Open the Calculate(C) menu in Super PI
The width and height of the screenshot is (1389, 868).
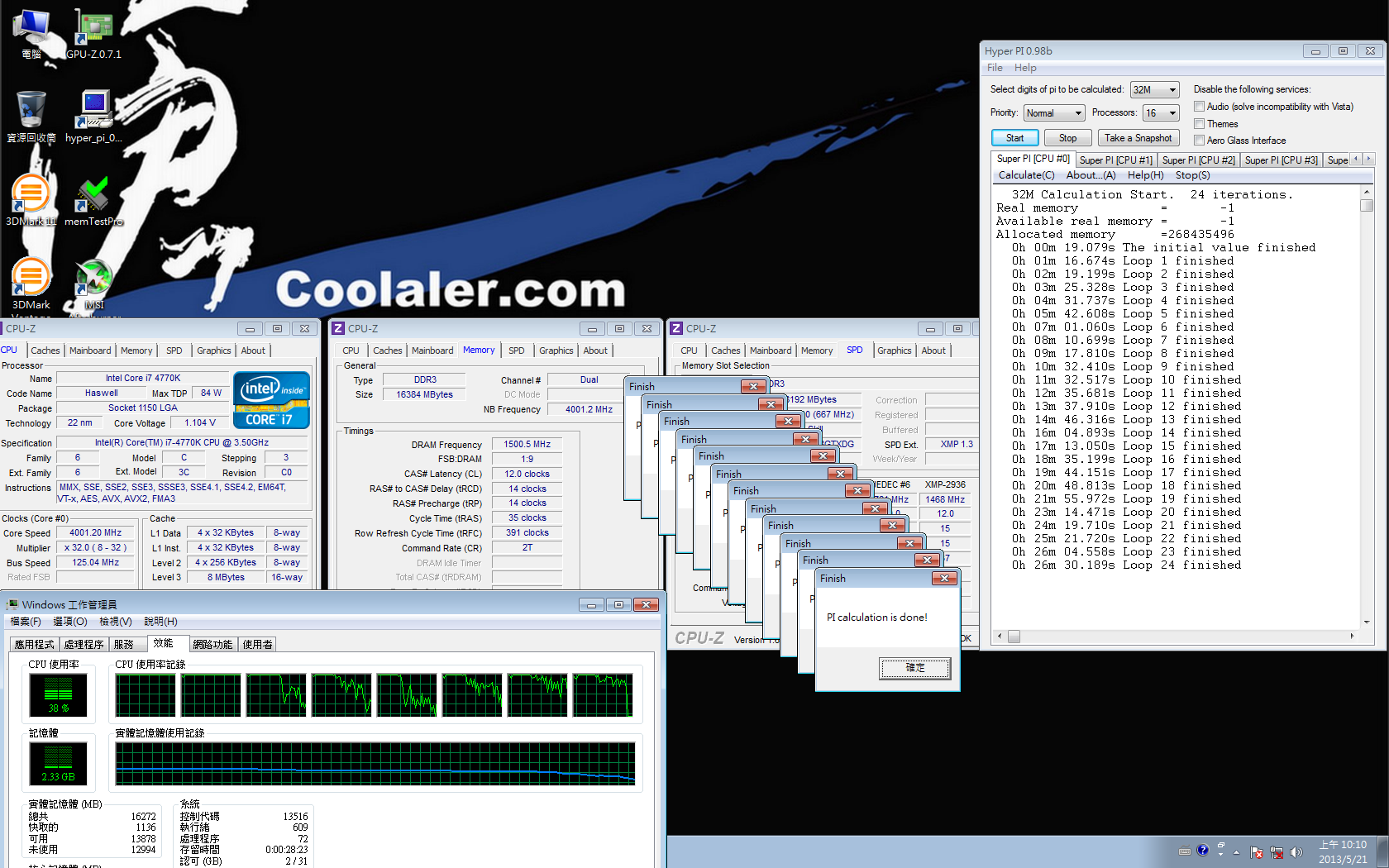[x=1026, y=175]
